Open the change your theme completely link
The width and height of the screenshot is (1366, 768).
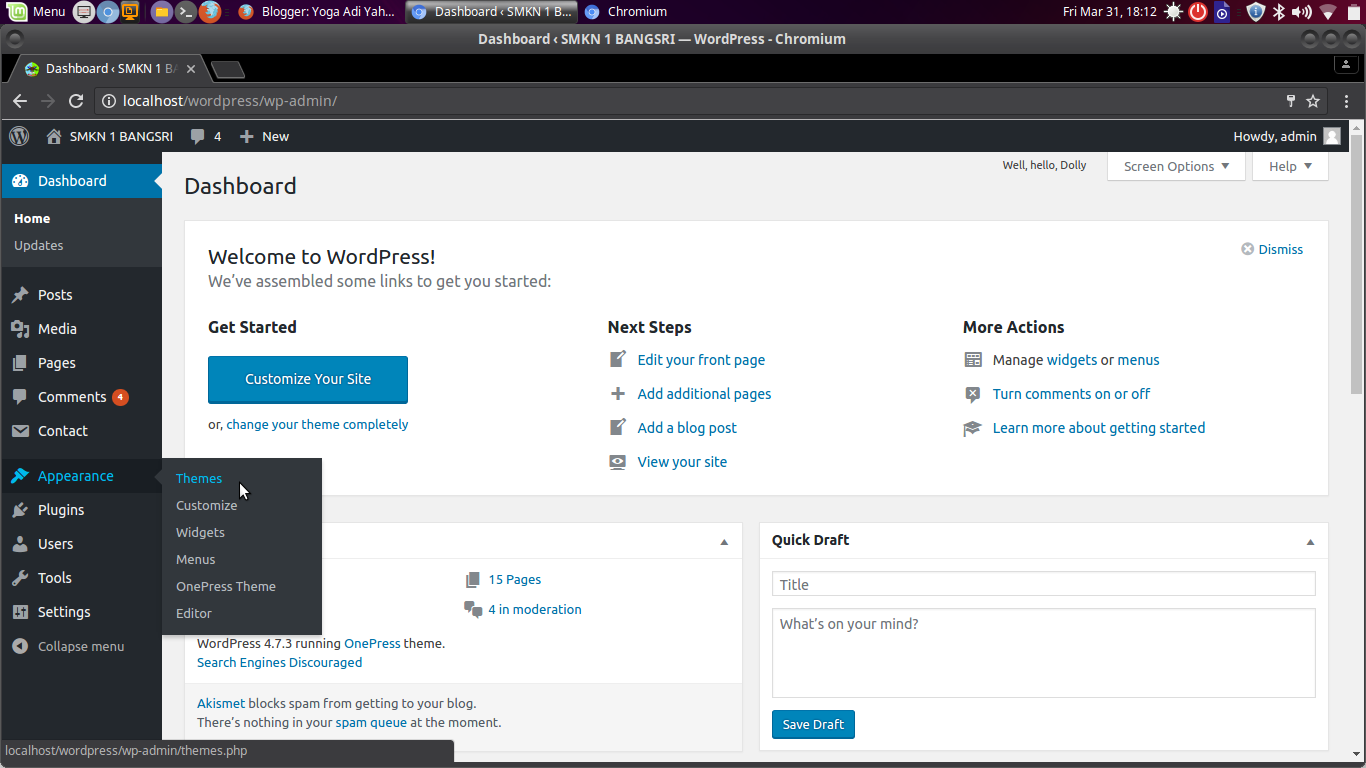tap(317, 424)
